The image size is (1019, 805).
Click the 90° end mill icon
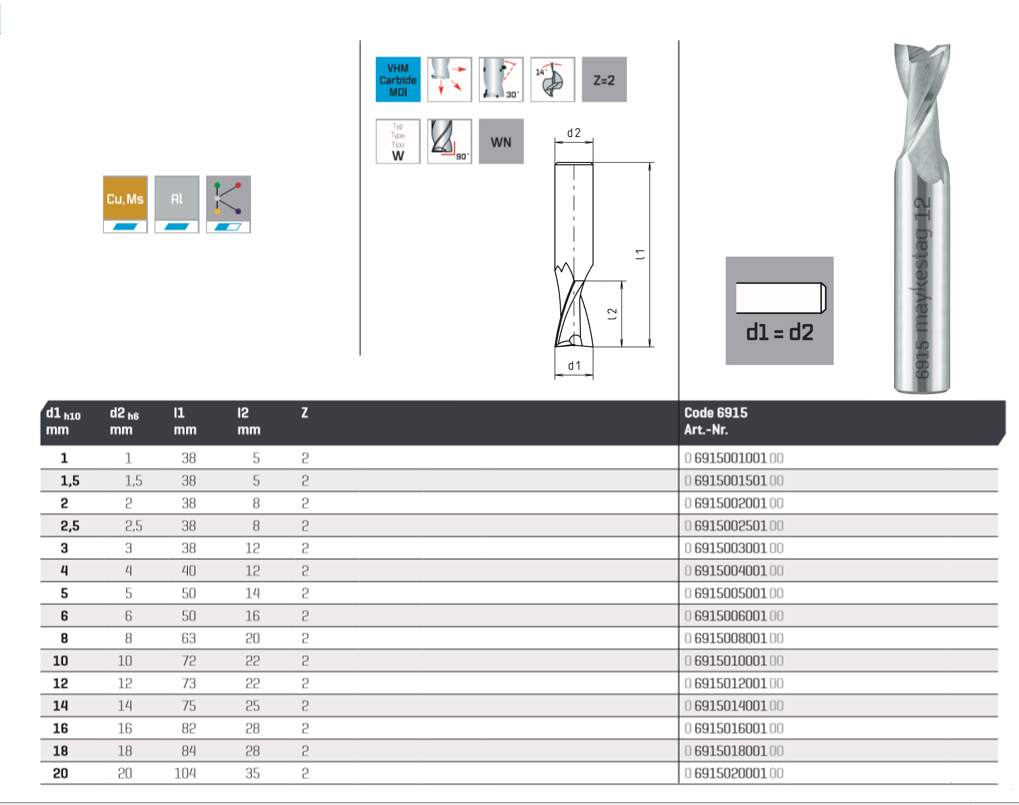[449, 141]
